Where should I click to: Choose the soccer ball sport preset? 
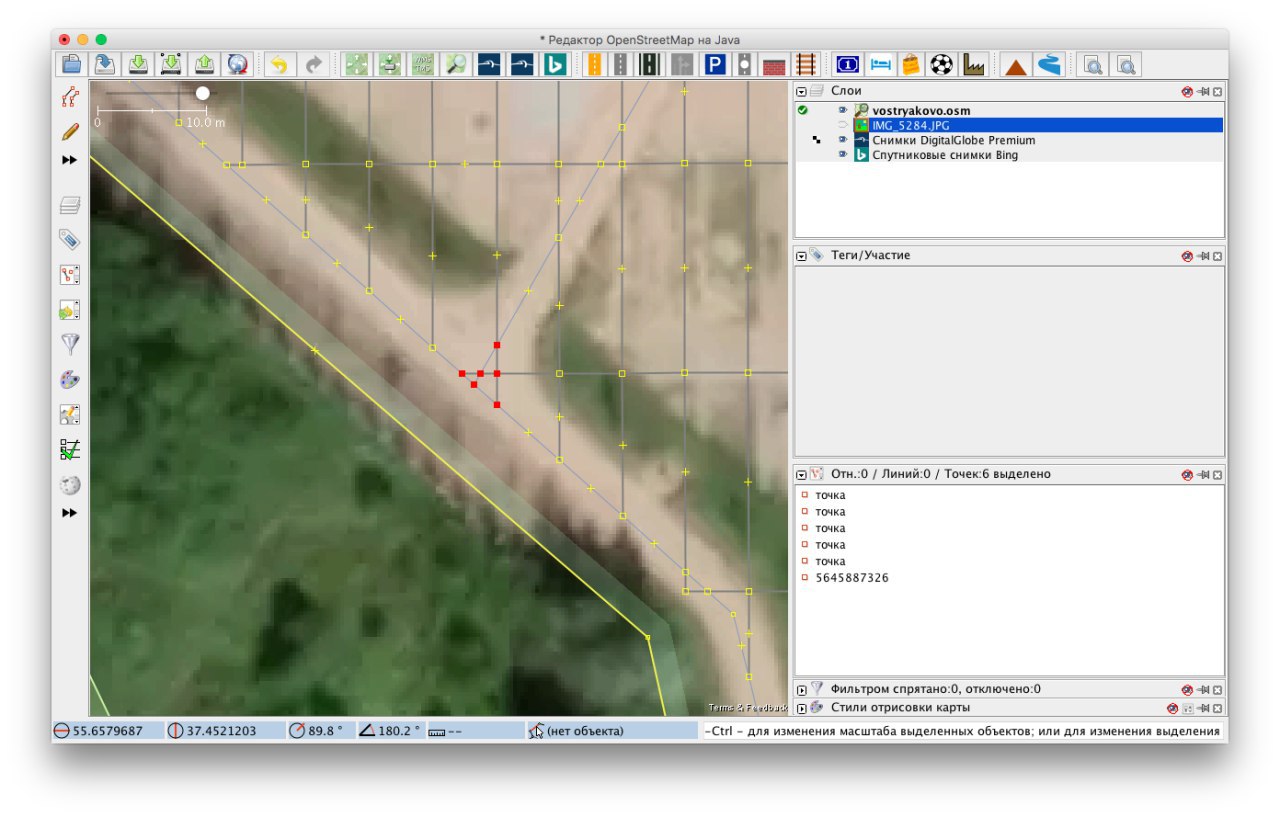coord(941,65)
